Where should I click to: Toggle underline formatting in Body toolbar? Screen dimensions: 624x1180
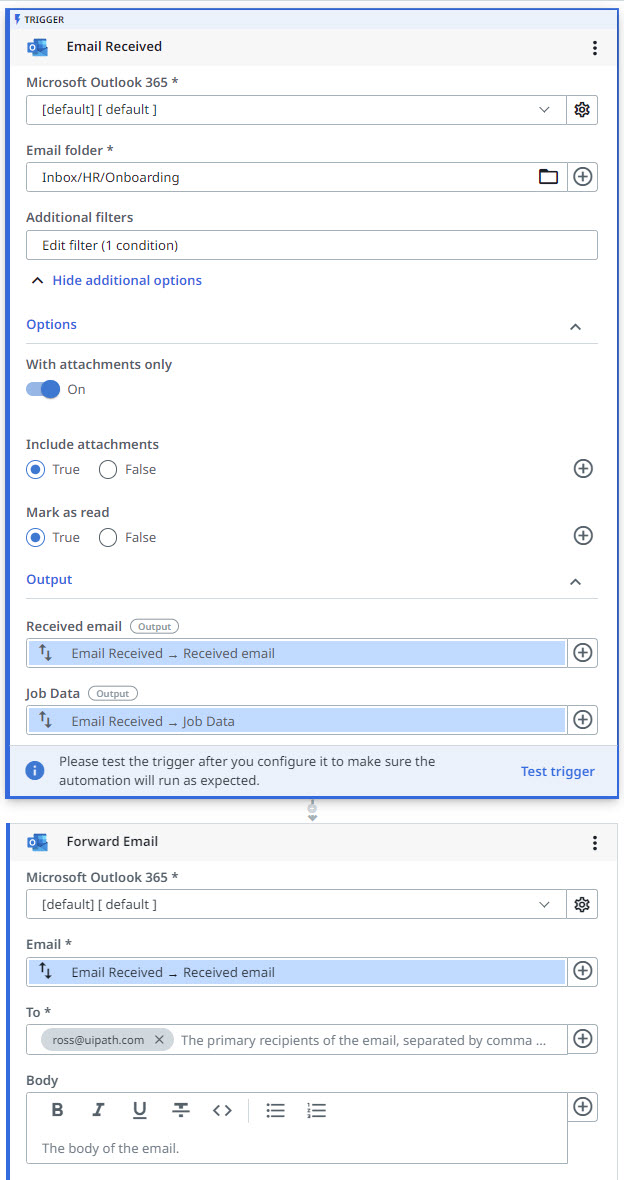[139, 1110]
